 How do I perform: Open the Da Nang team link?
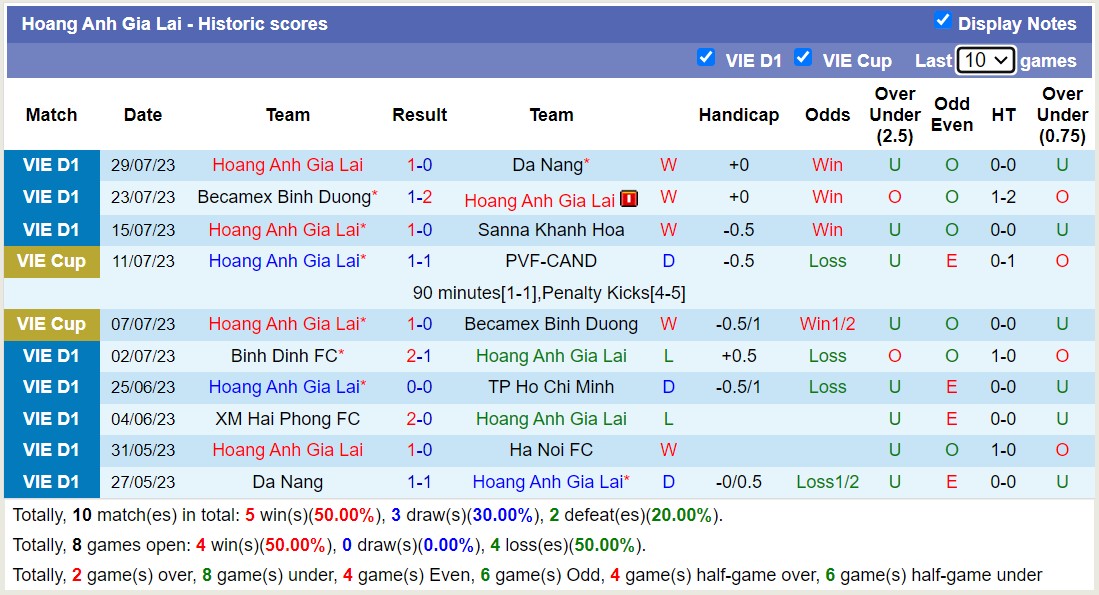click(x=548, y=165)
